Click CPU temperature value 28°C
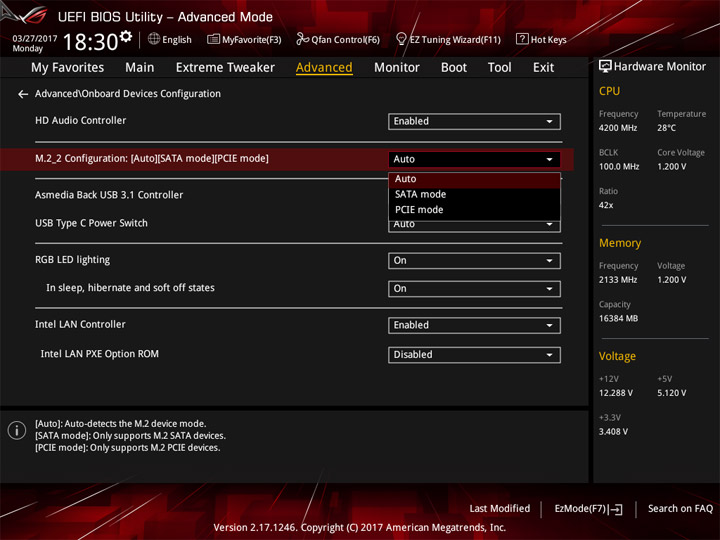720x540 pixels. (666, 128)
